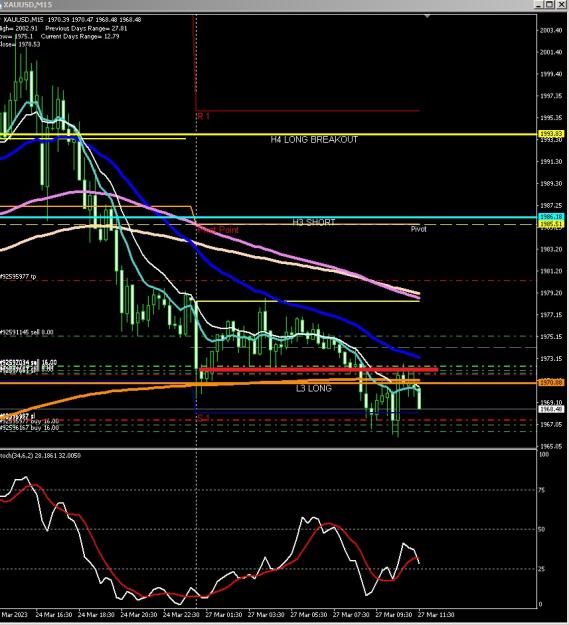
Task: Click the 2003.40 price axis label
Action: coord(550,30)
